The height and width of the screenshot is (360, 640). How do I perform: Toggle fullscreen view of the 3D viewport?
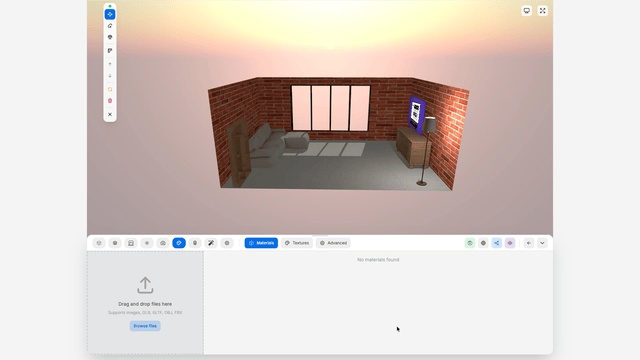[542, 11]
